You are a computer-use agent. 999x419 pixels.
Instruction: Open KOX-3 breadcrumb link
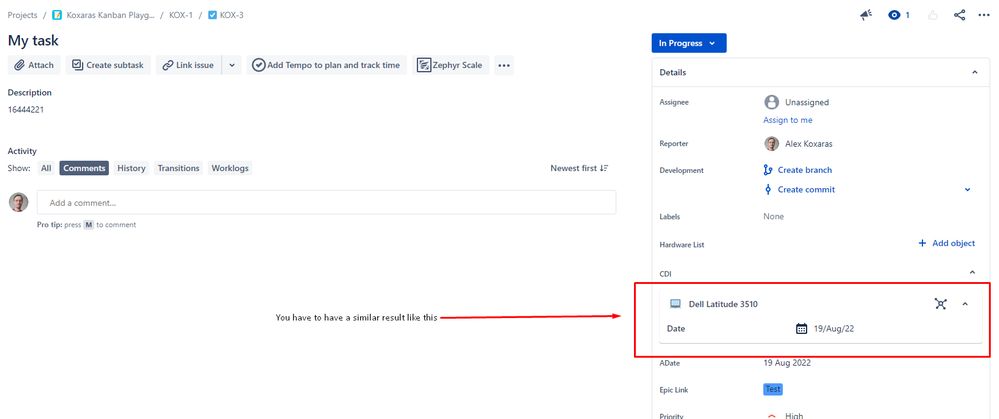click(226, 15)
